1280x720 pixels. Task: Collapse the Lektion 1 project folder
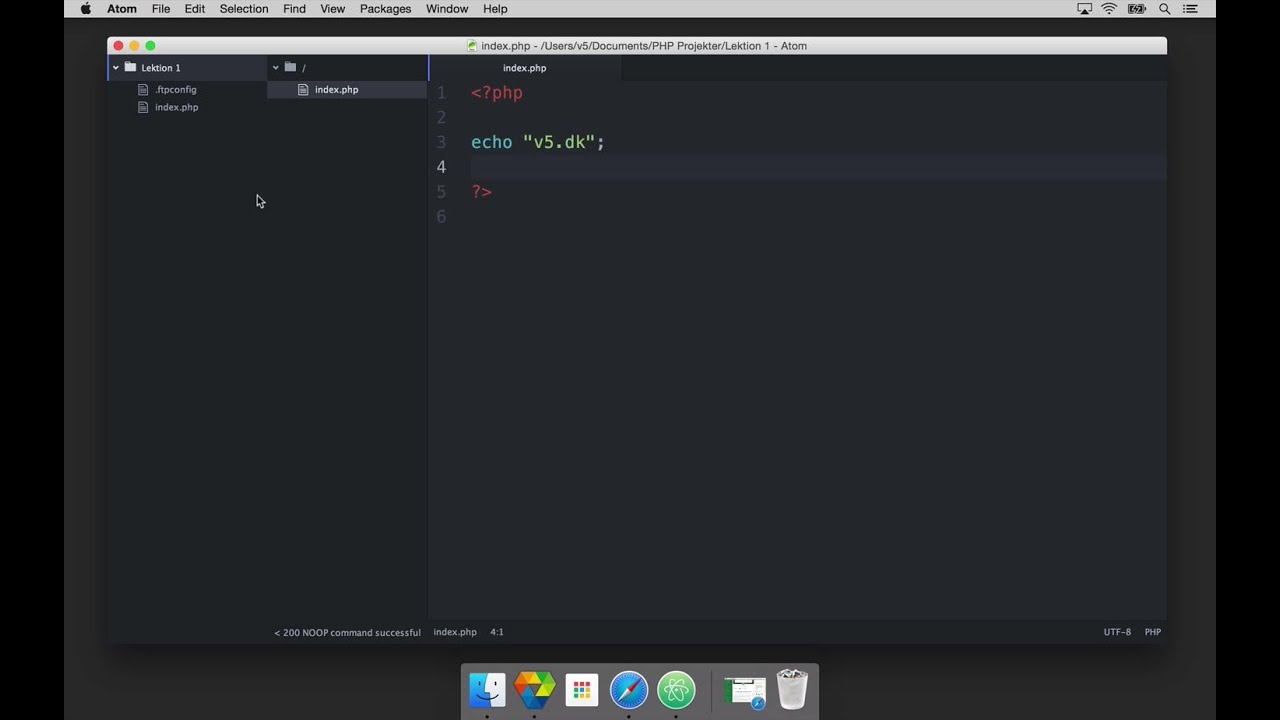[115, 67]
